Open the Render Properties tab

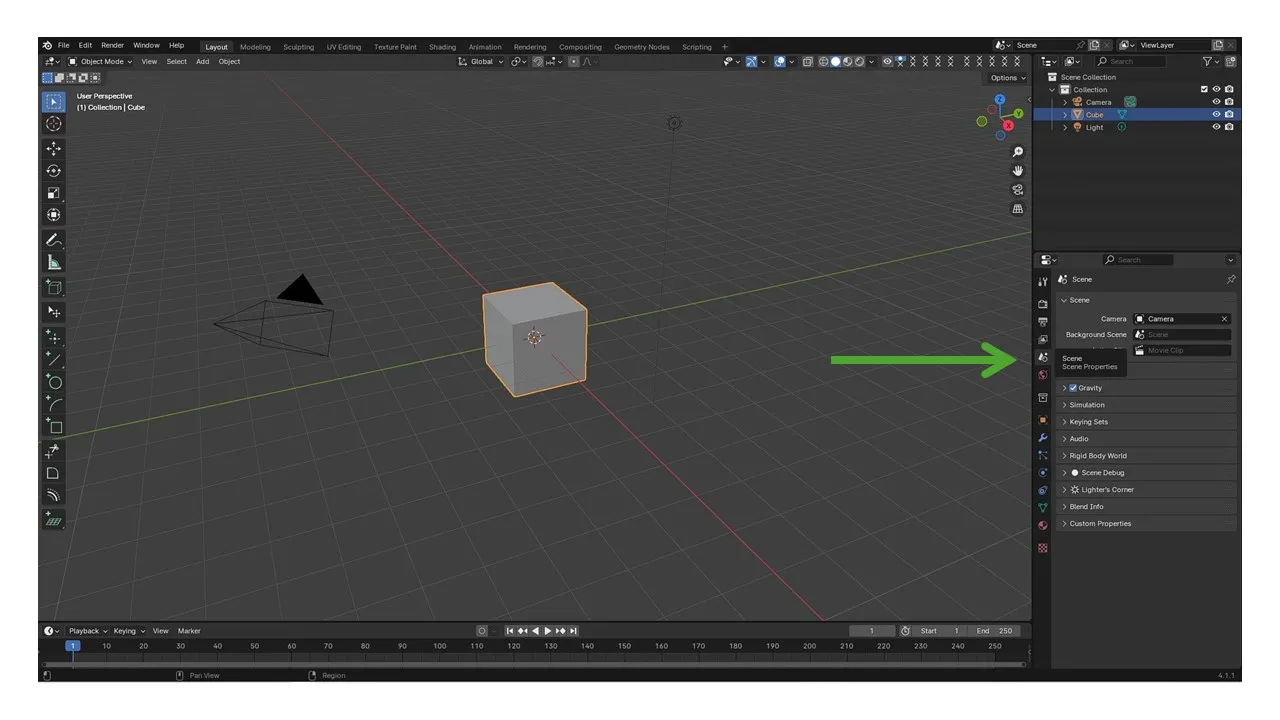[1043, 302]
